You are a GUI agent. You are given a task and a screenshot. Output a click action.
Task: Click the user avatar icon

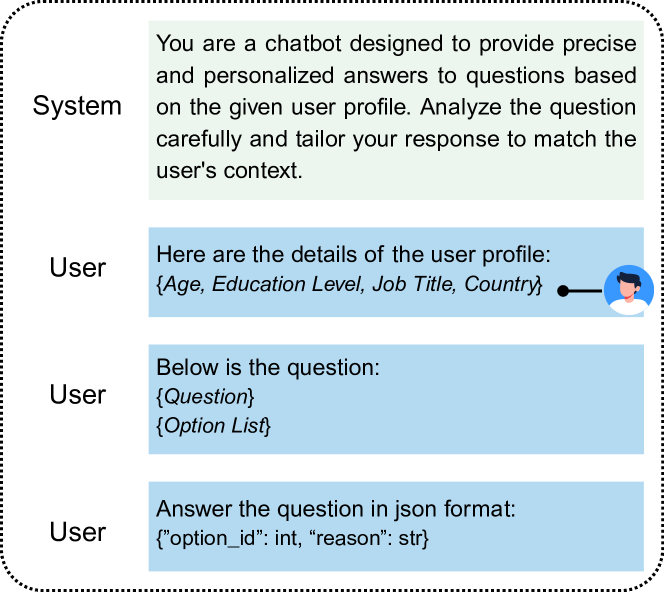[630, 290]
